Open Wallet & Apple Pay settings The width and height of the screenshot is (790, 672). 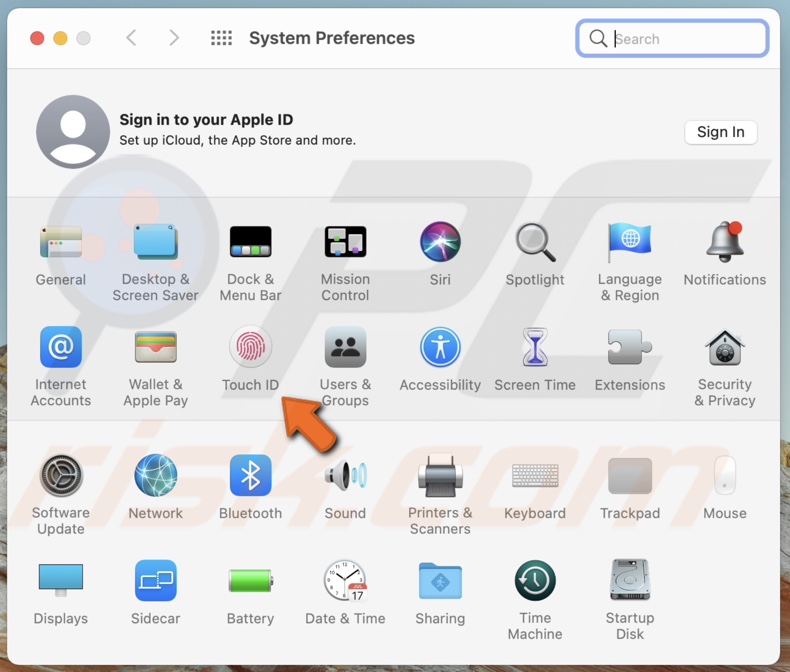pyautogui.click(x=156, y=347)
